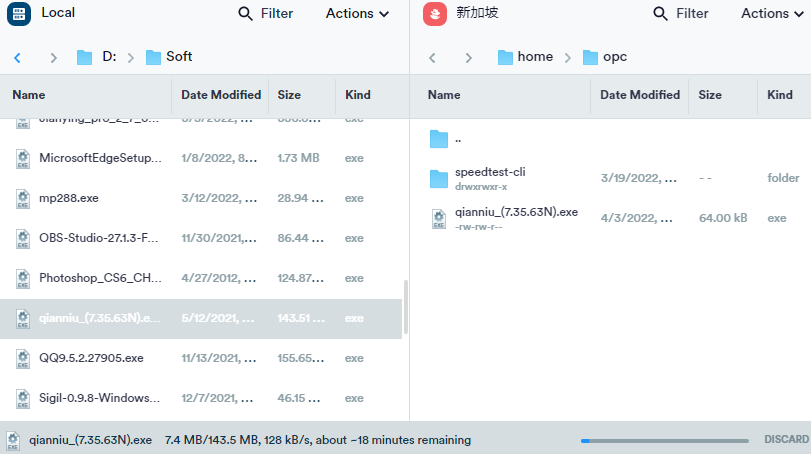
Task: Click Soft in the local breadcrumb
Action: tap(179, 56)
